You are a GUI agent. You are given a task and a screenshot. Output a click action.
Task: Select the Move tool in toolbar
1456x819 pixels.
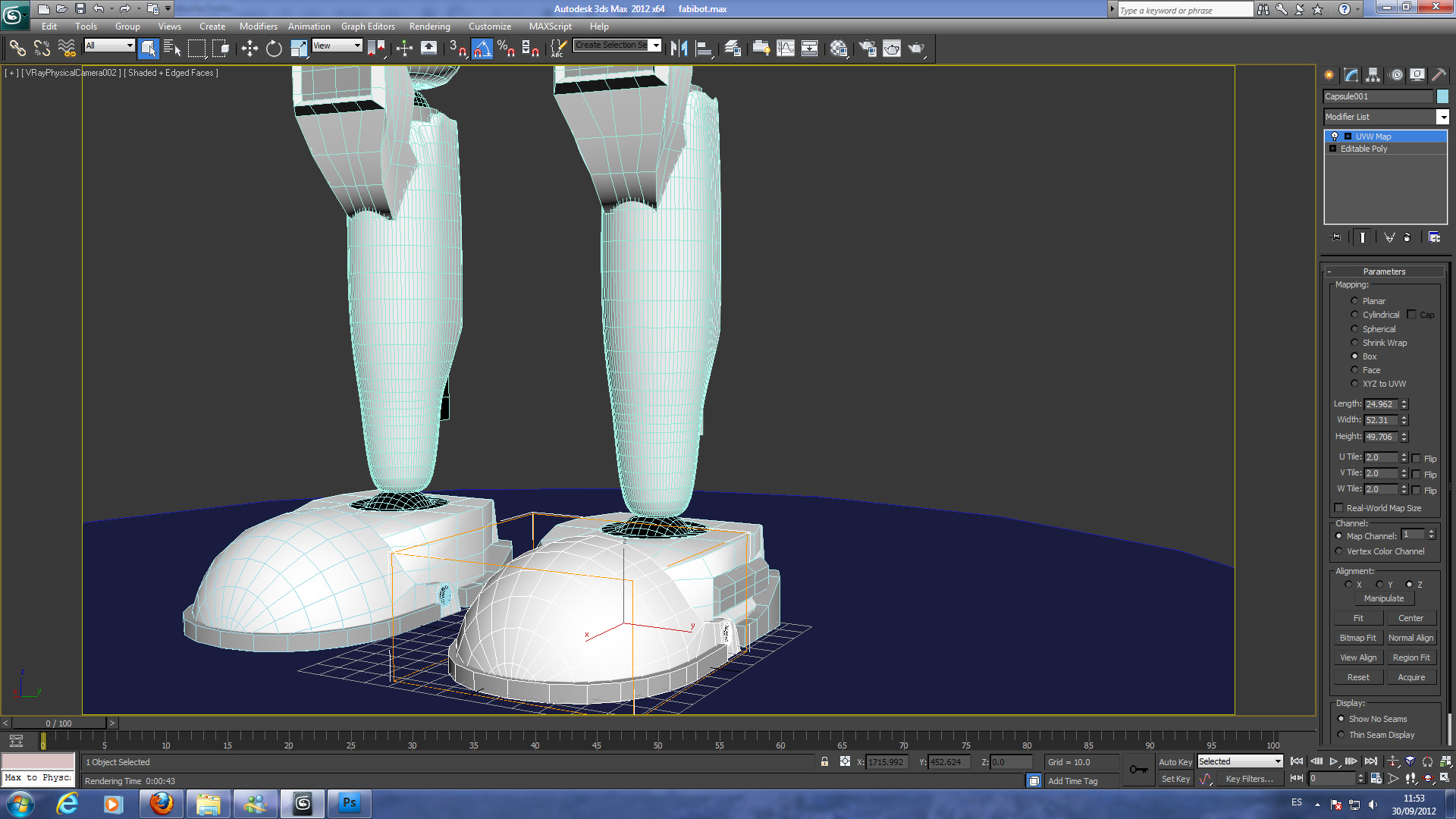click(249, 49)
